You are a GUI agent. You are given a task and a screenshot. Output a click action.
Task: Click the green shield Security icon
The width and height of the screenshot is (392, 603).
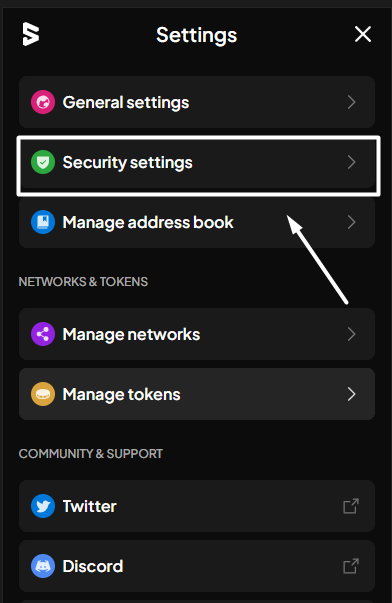43,162
